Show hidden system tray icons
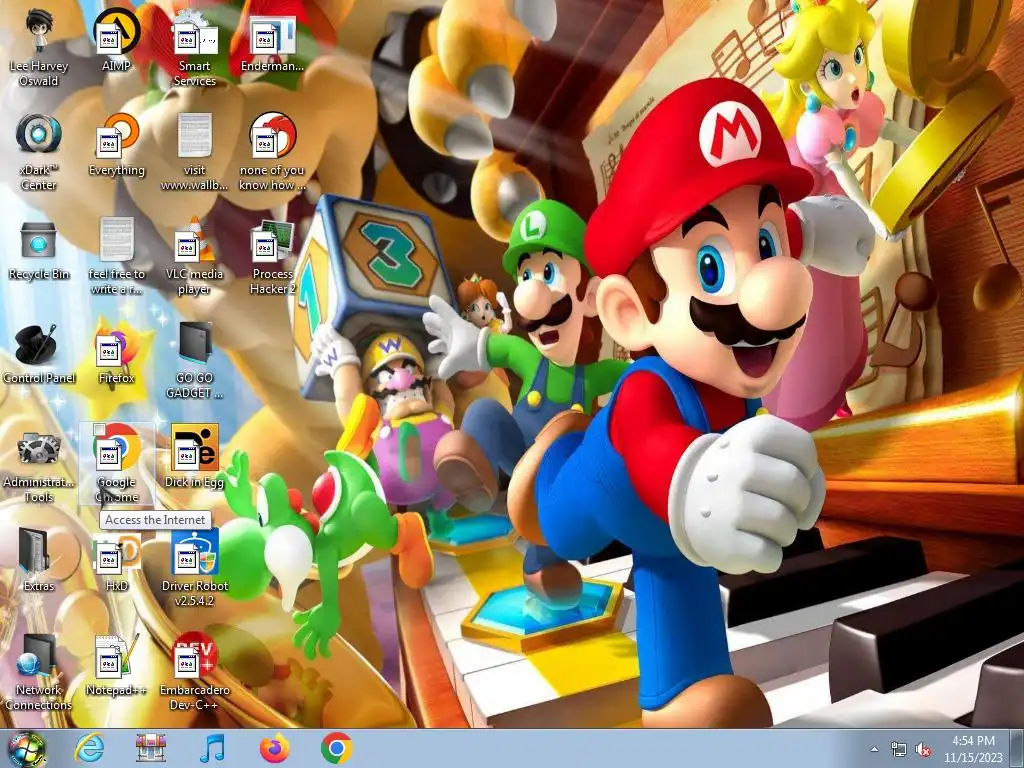The height and width of the screenshot is (768, 1024). (874, 749)
